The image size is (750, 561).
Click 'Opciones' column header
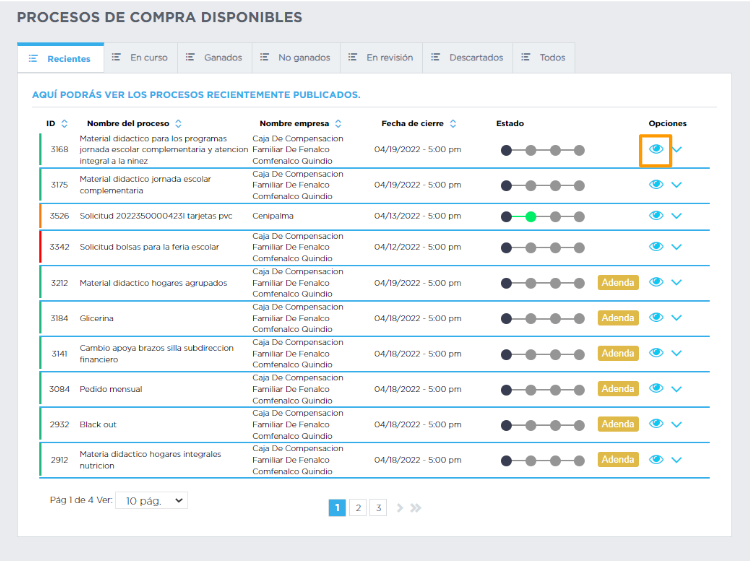[668, 123]
